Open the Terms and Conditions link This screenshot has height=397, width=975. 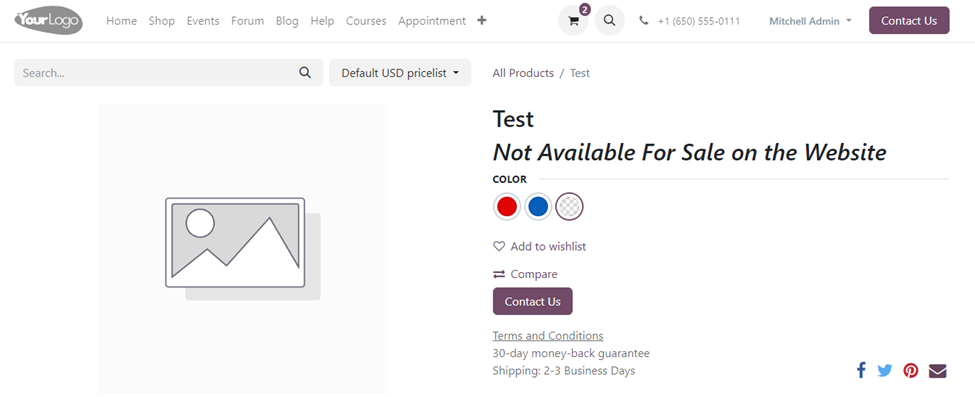[548, 335]
